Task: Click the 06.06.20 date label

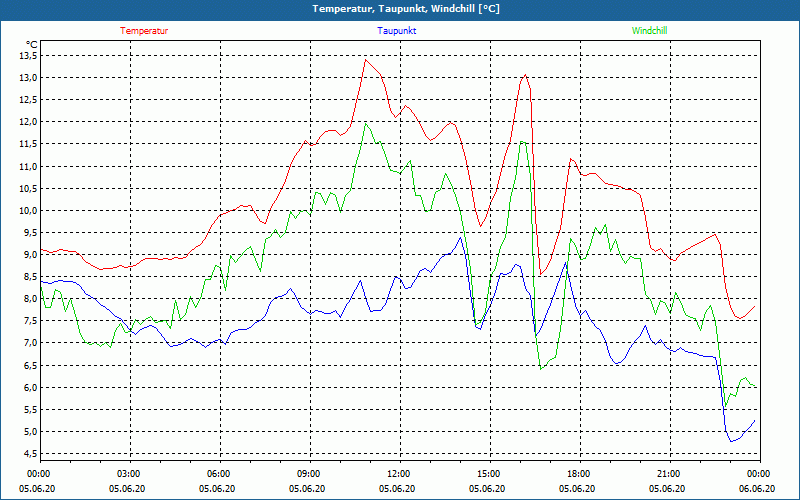Action: [757, 489]
